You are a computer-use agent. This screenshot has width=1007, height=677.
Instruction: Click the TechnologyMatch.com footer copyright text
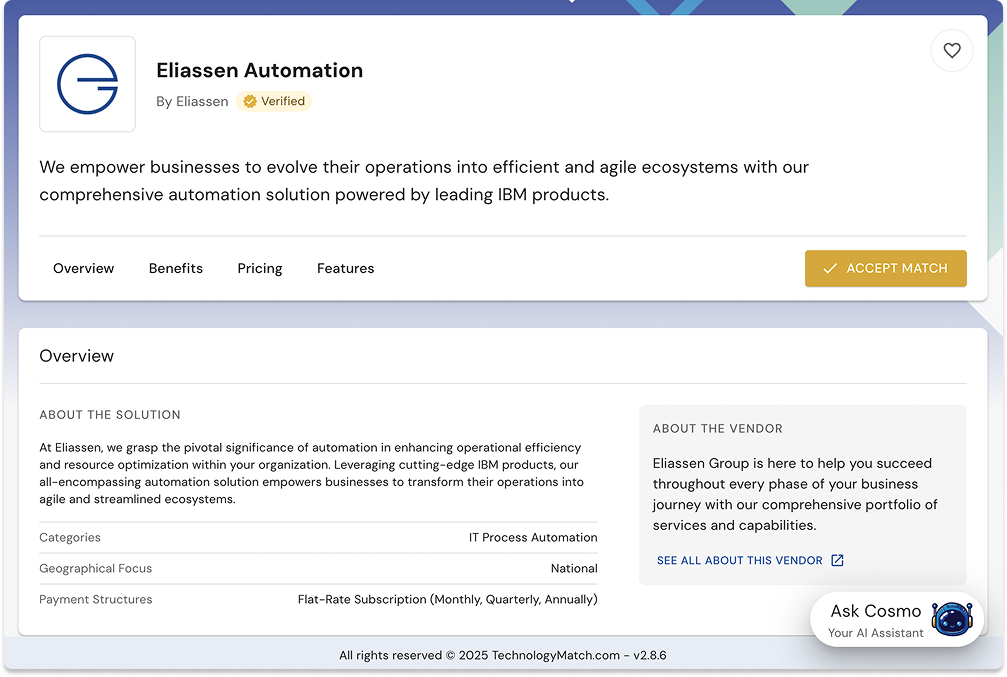(503, 655)
